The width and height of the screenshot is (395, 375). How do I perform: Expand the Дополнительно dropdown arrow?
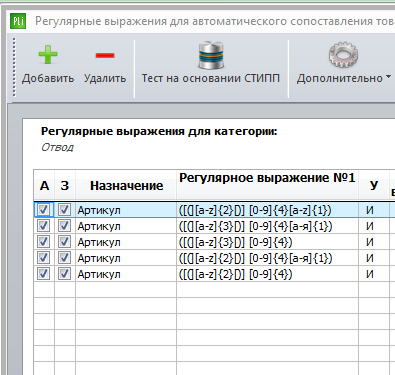click(388, 77)
